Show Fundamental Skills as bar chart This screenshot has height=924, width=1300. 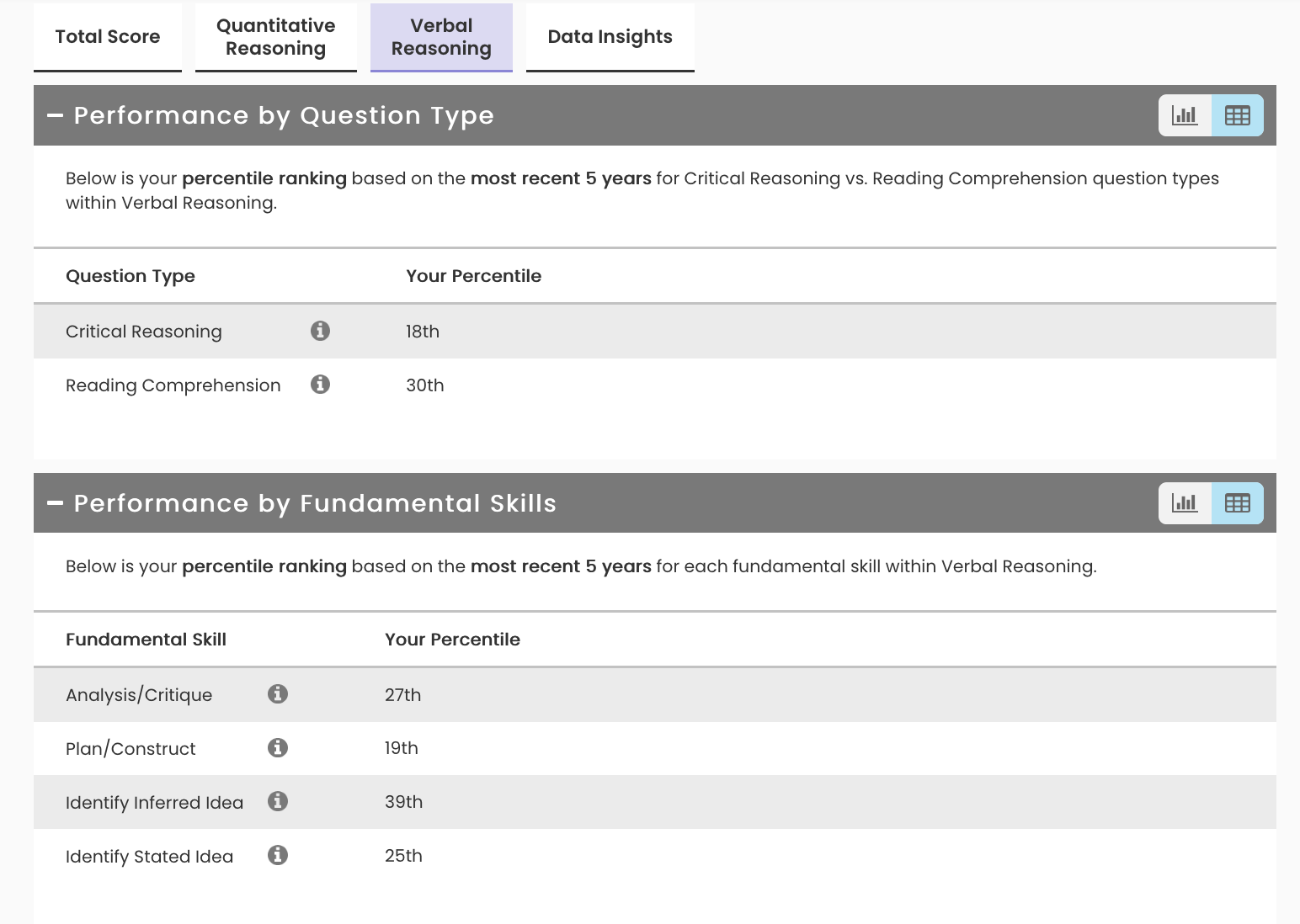click(1185, 503)
